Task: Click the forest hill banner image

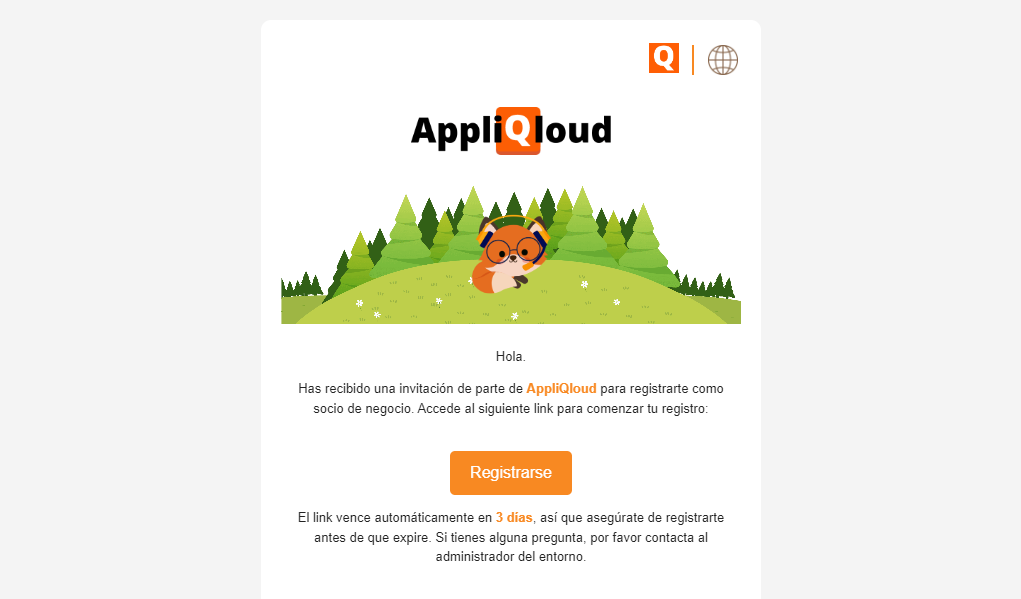Action: tap(511, 255)
